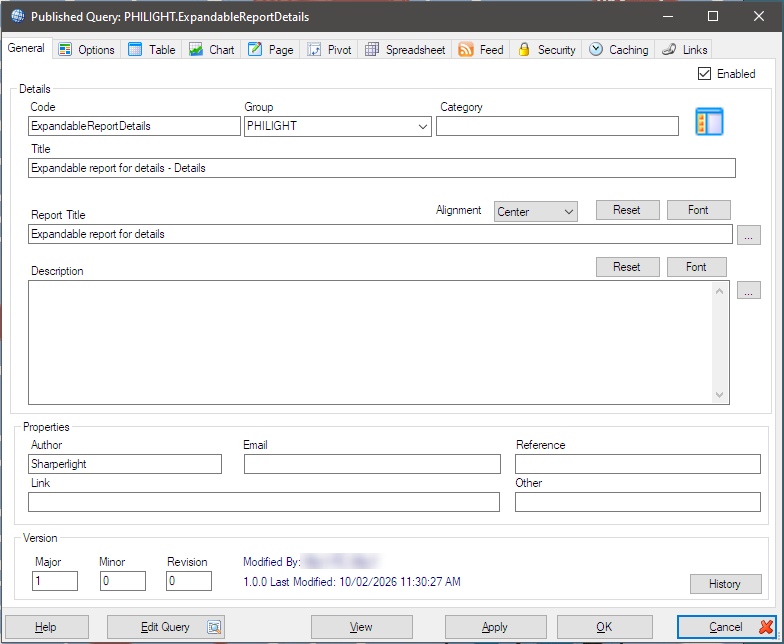Click the Email field
This screenshot has width=784, height=644.
click(372, 464)
